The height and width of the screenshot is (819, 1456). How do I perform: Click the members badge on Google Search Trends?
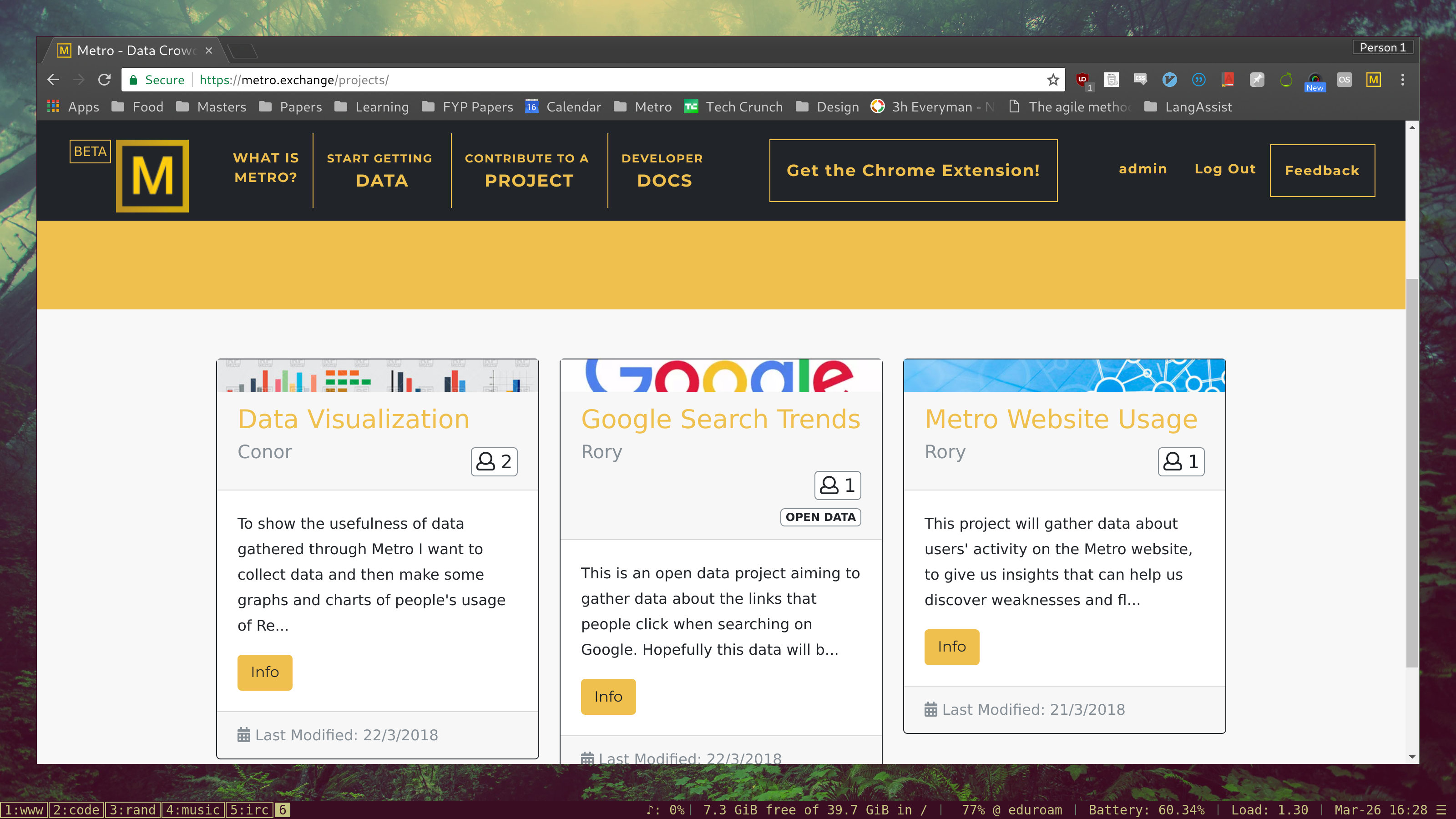[838, 485]
